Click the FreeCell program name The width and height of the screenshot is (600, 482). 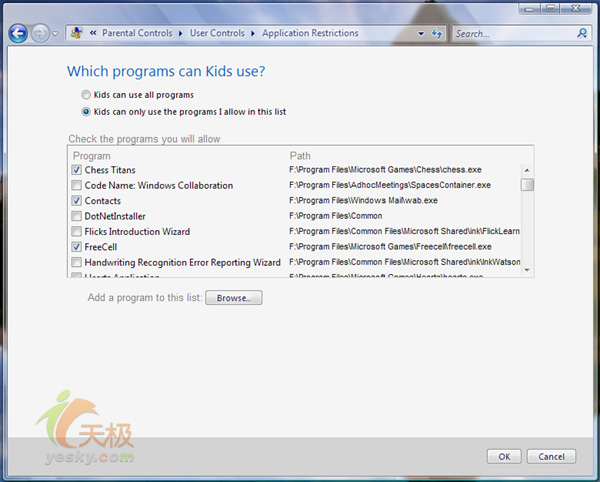(101, 247)
